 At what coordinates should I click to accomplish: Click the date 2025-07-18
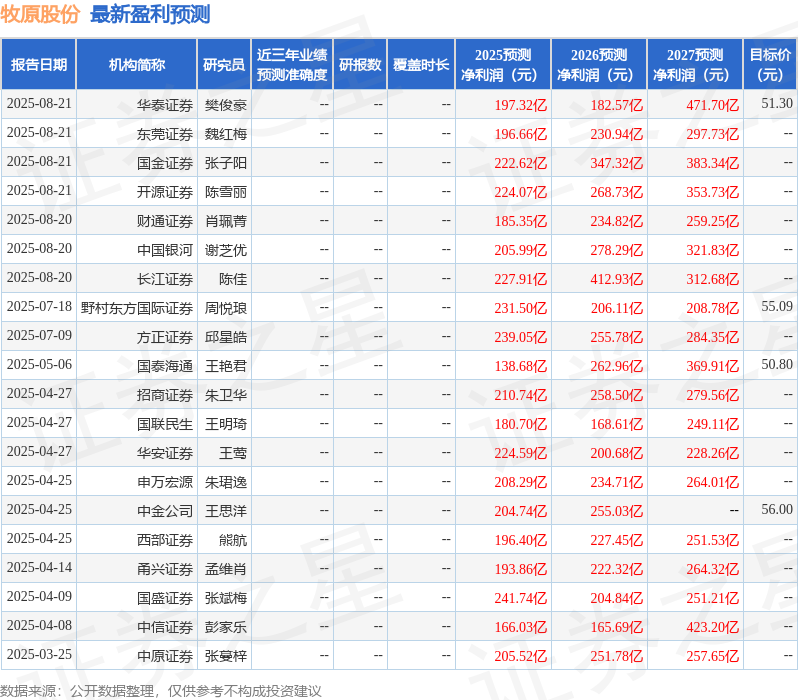point(39,306)
